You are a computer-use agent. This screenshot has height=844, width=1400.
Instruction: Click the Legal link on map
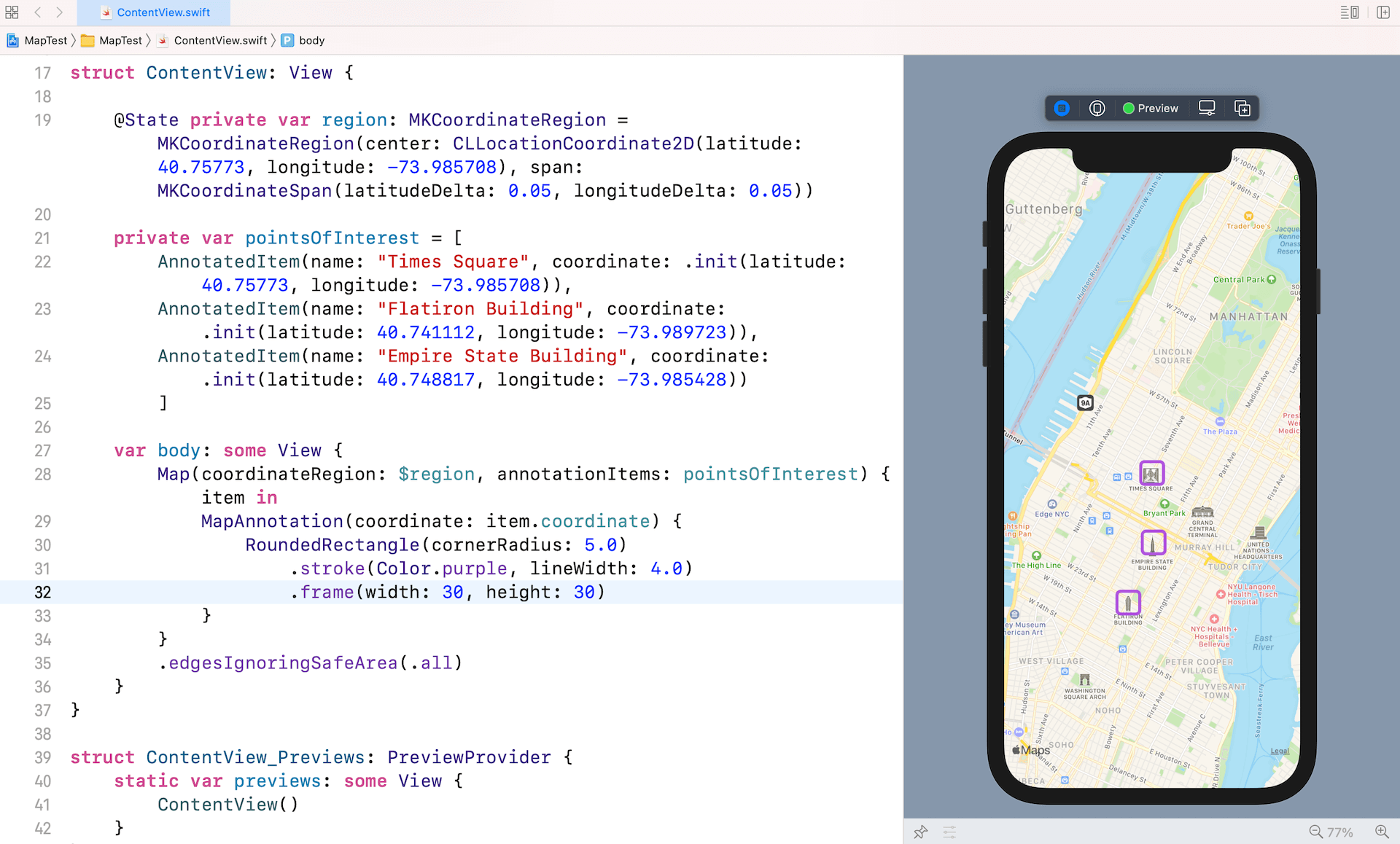(1280, 751)
